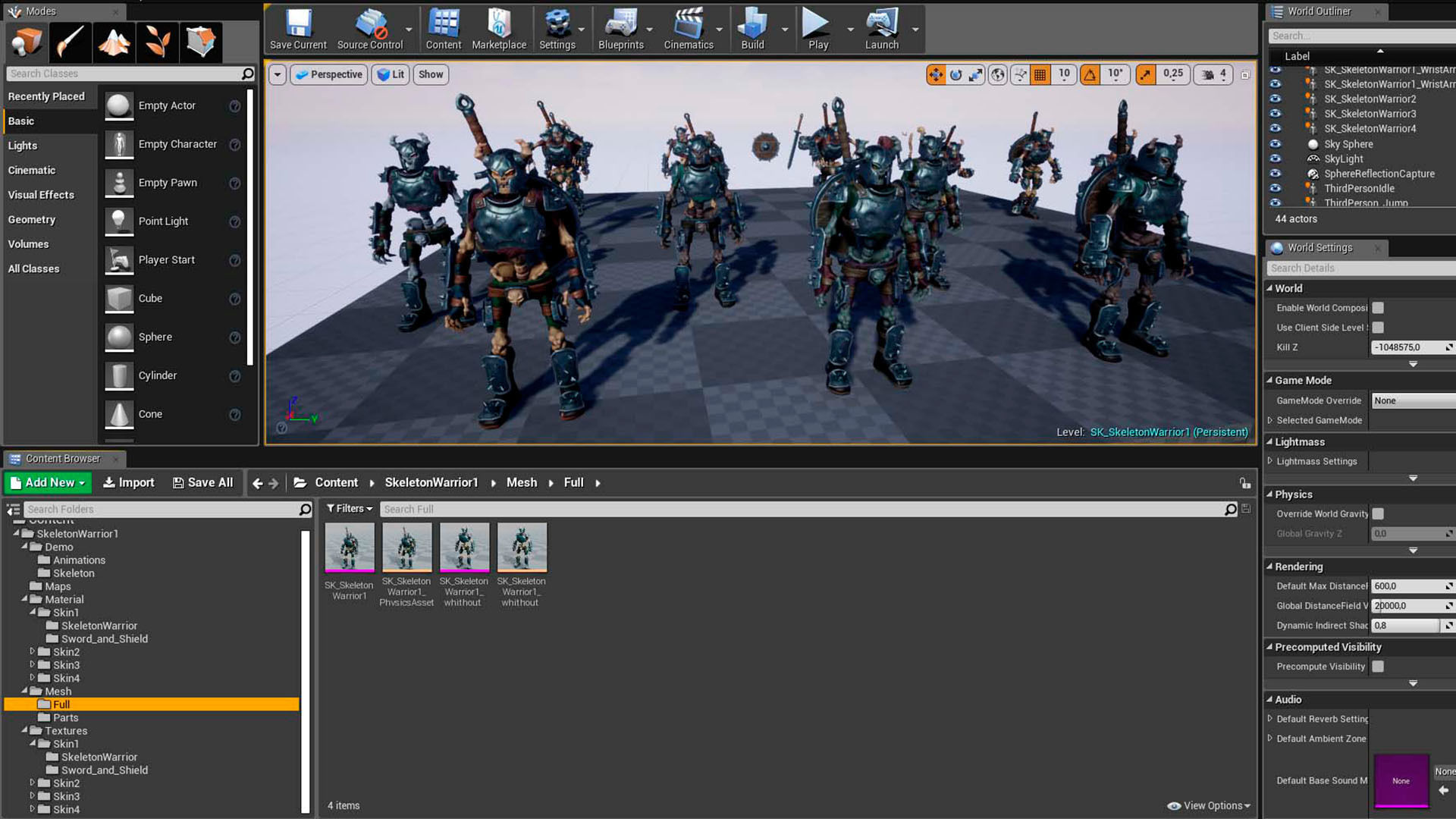The width and height of the screenshot is (1456, 819).
Task: Open camera speed setting
Action: point(1213,74)
